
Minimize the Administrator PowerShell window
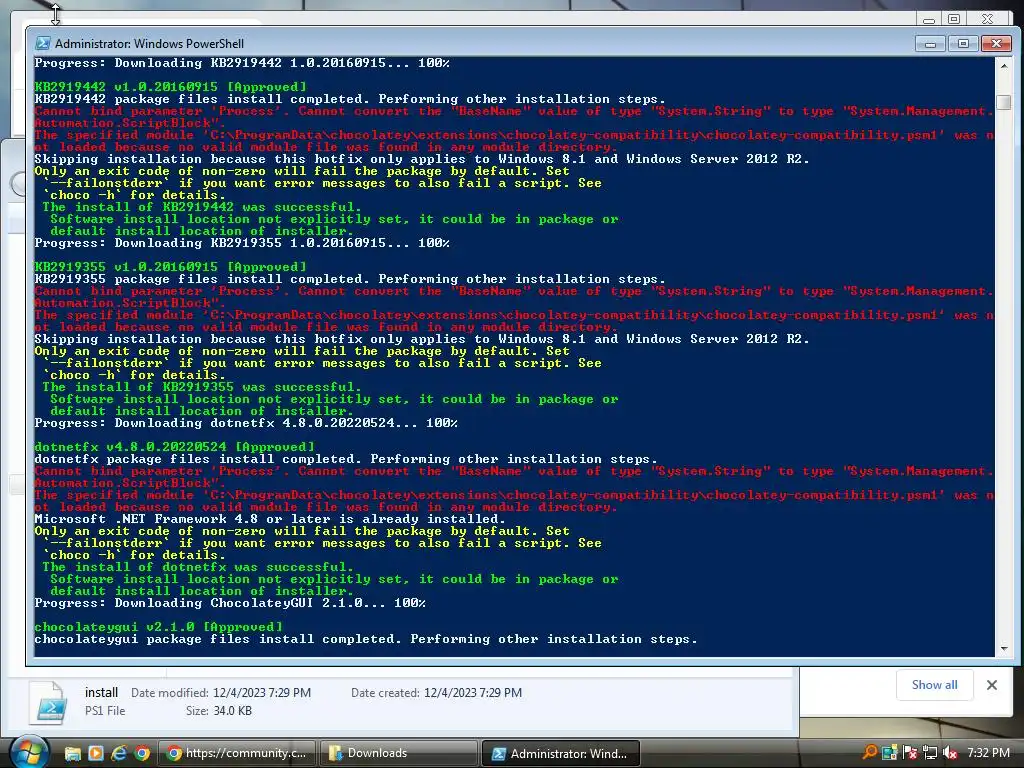pyautogui.click(x=930, y=44)
